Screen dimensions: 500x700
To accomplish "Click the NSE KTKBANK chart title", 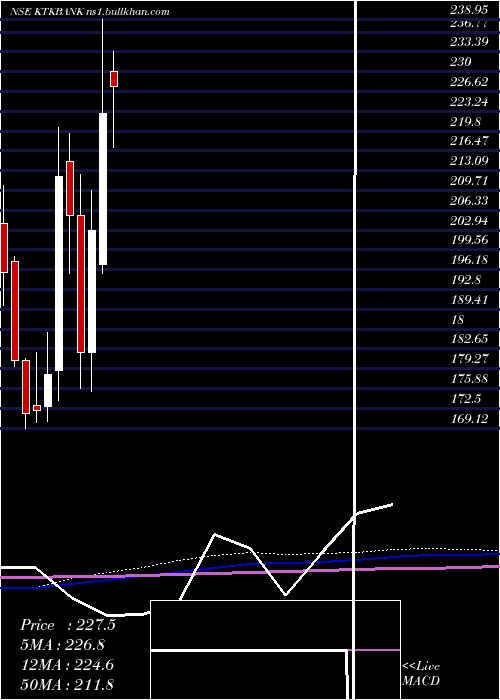I will pyautogui.click(x=90, y=12).
